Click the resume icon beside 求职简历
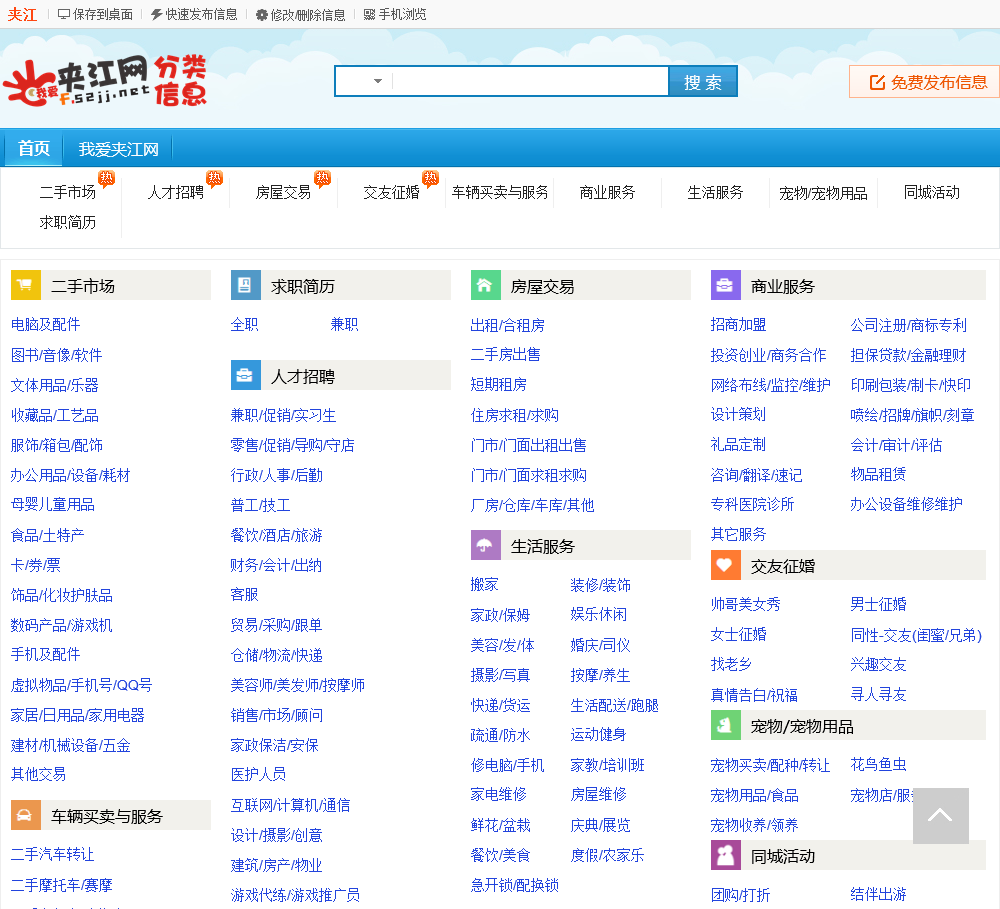This screenshot has width=1000, height=909. tap(246, 286)
